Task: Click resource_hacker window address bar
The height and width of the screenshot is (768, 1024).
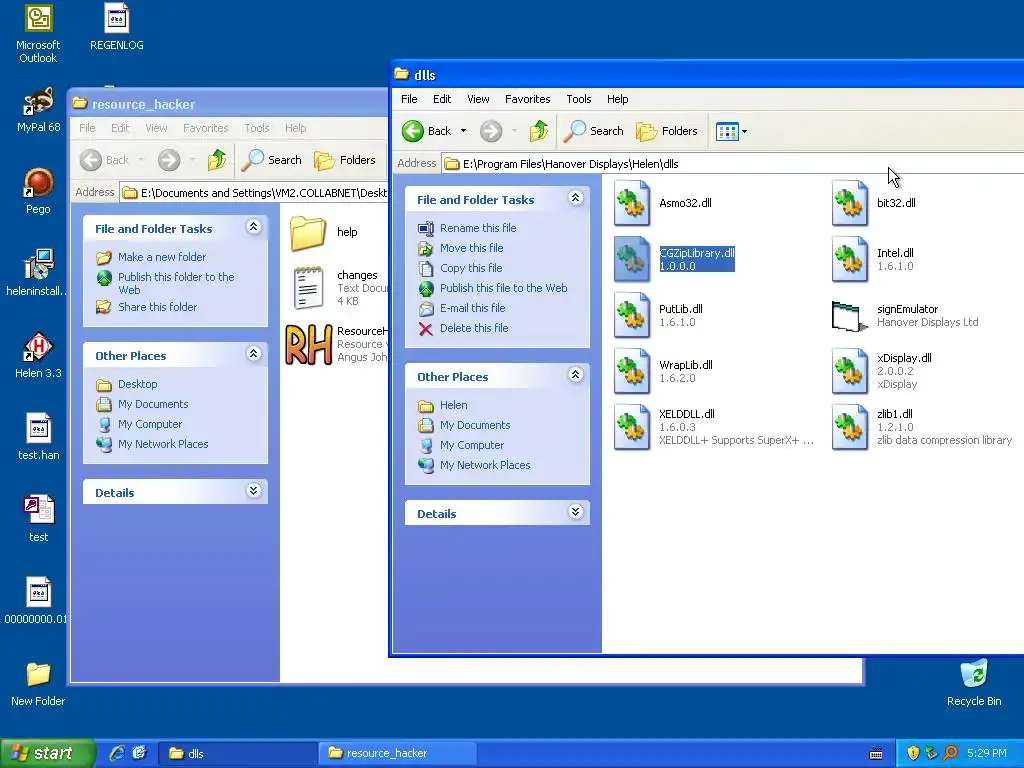Action: click(255, 193)
